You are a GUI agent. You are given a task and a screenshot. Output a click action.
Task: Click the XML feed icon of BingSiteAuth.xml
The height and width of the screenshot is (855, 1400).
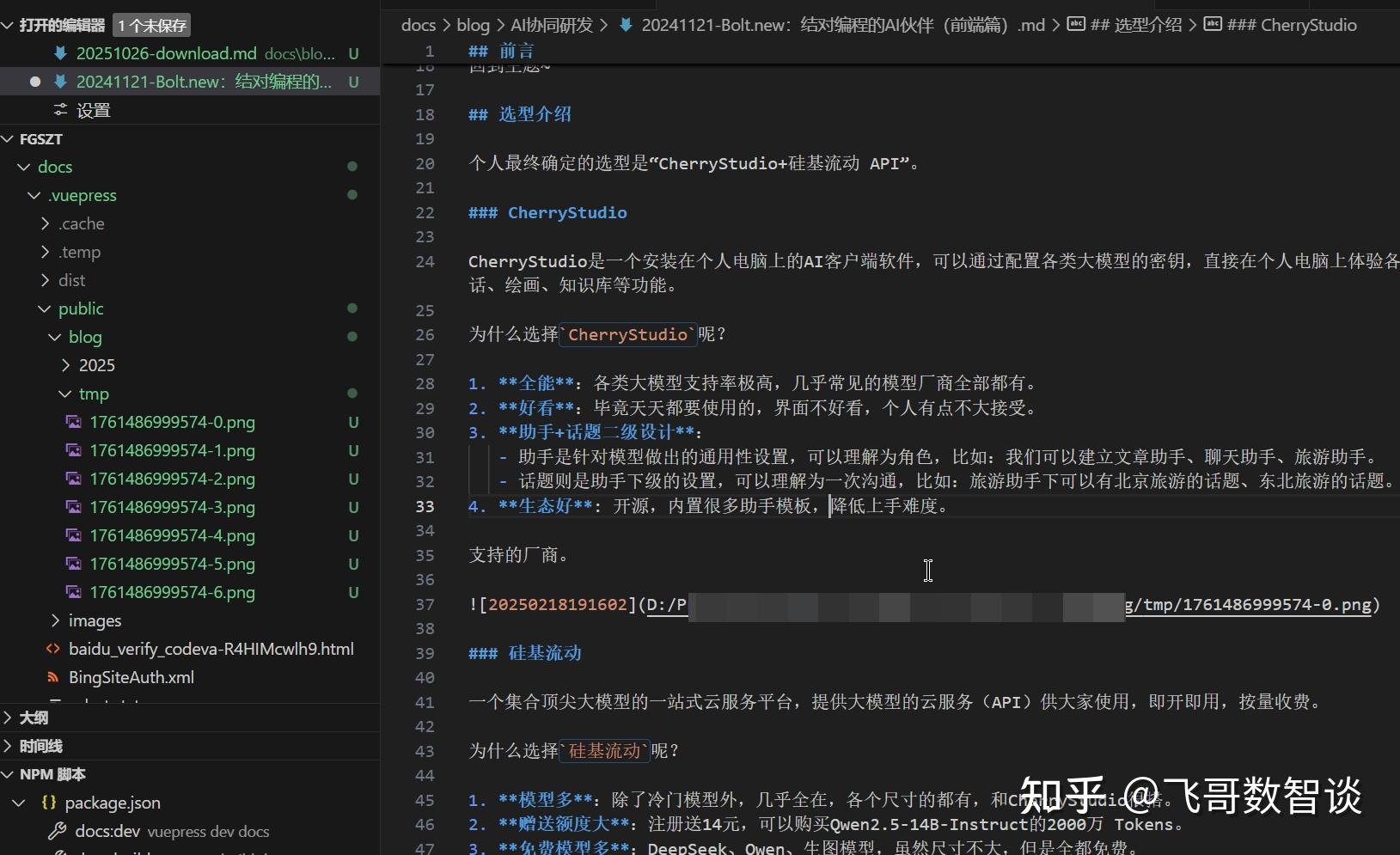pos(53,677)
